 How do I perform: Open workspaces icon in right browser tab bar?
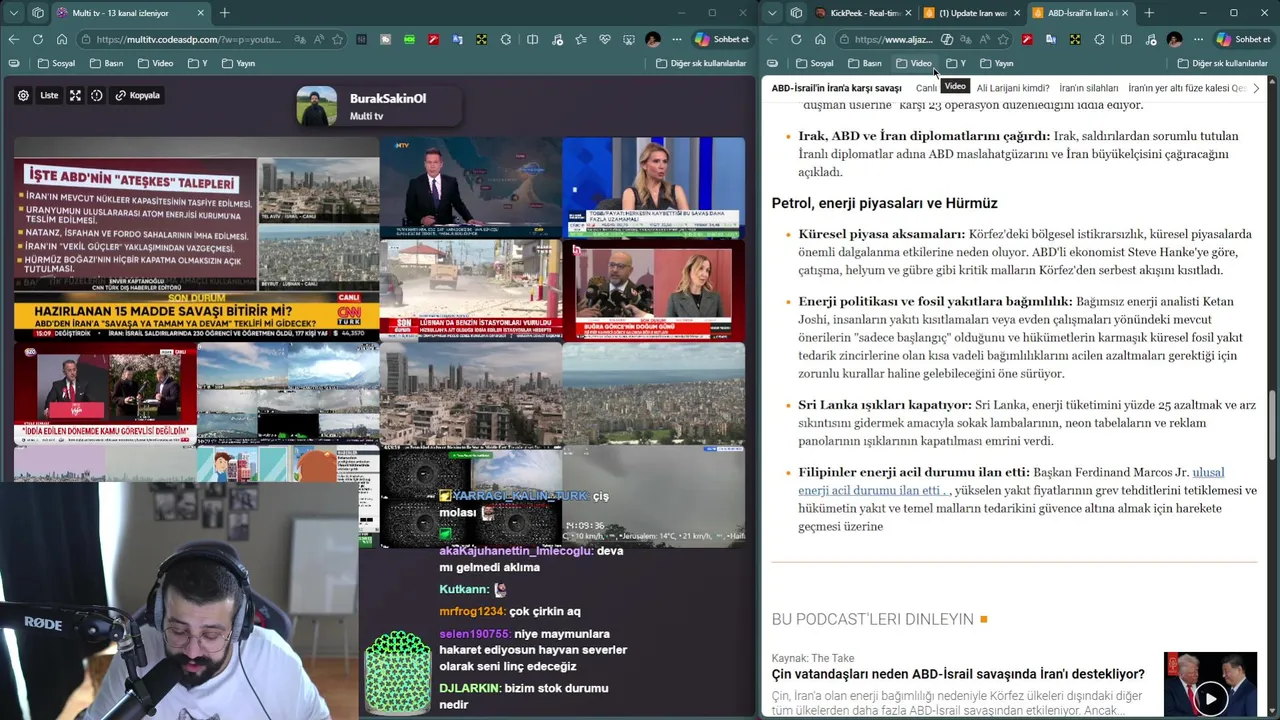pyautogui.click(x=796, y=13)
